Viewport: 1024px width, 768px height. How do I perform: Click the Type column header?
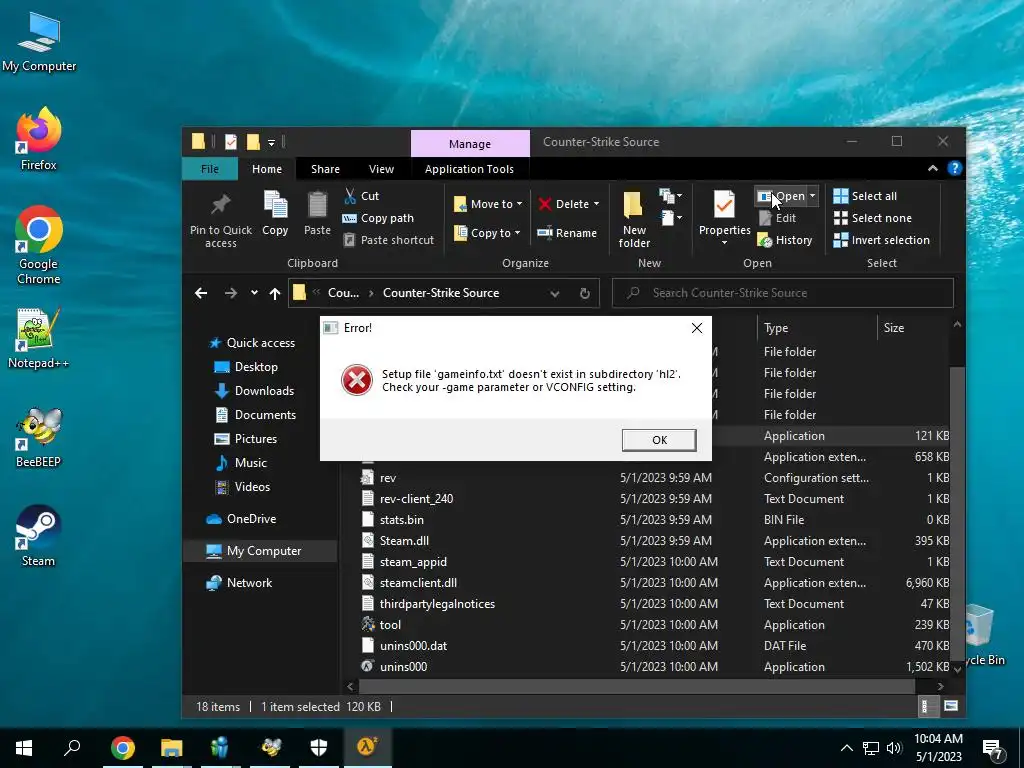(x=816, y=328)
